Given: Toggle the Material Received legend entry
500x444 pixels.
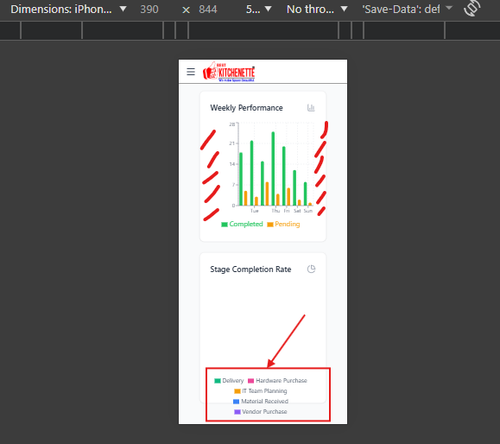Looking at the screenshot, I should tap(261, 401).
